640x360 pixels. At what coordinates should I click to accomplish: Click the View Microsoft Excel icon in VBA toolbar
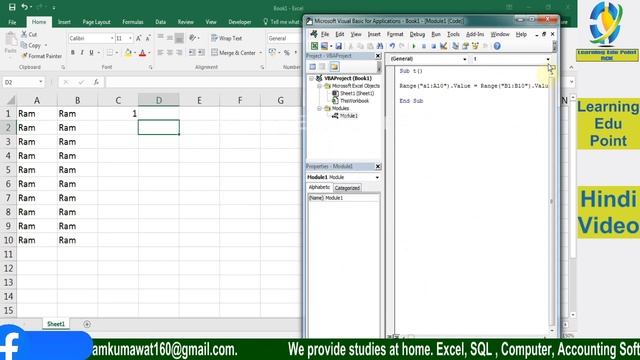(314, 46)
